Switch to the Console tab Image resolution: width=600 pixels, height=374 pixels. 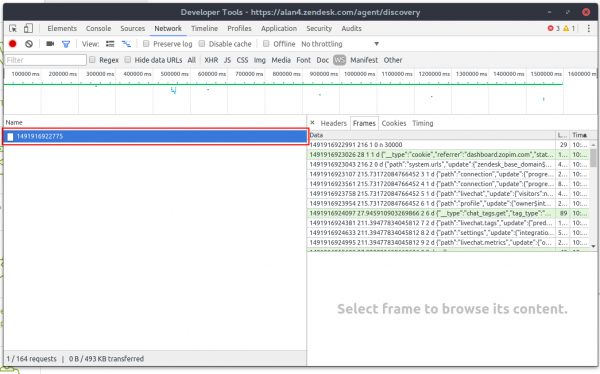coord(98,28)
